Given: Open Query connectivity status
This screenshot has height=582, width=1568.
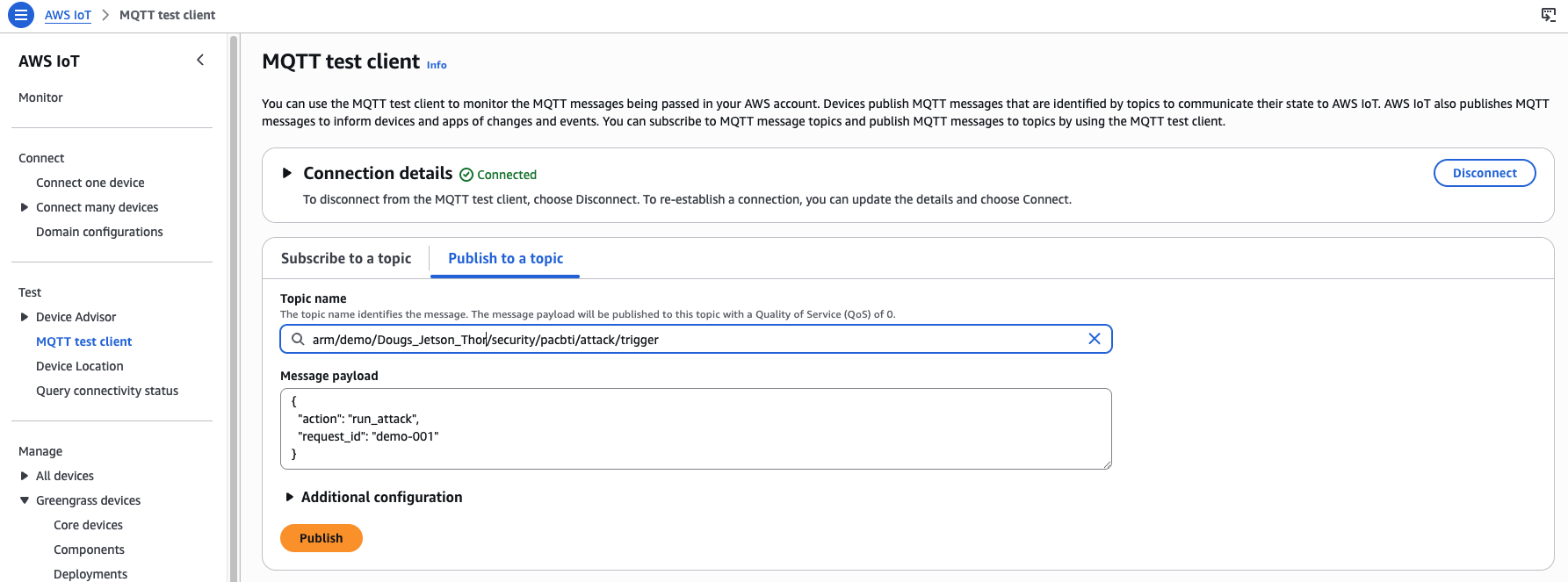Looking at the screenshot, I should (x=107, y=391).
